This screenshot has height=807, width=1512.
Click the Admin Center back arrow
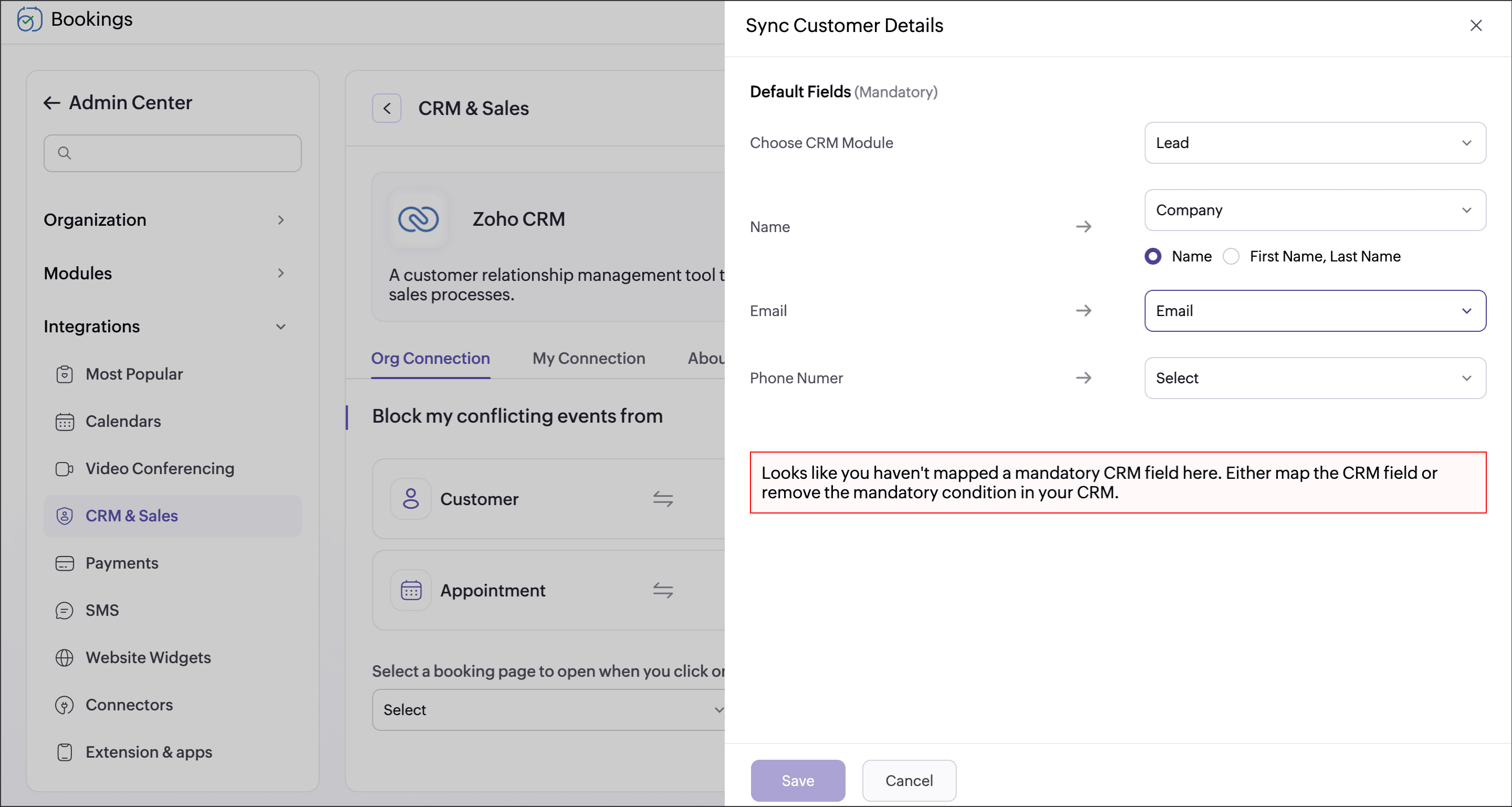click(x=51, y=103)
